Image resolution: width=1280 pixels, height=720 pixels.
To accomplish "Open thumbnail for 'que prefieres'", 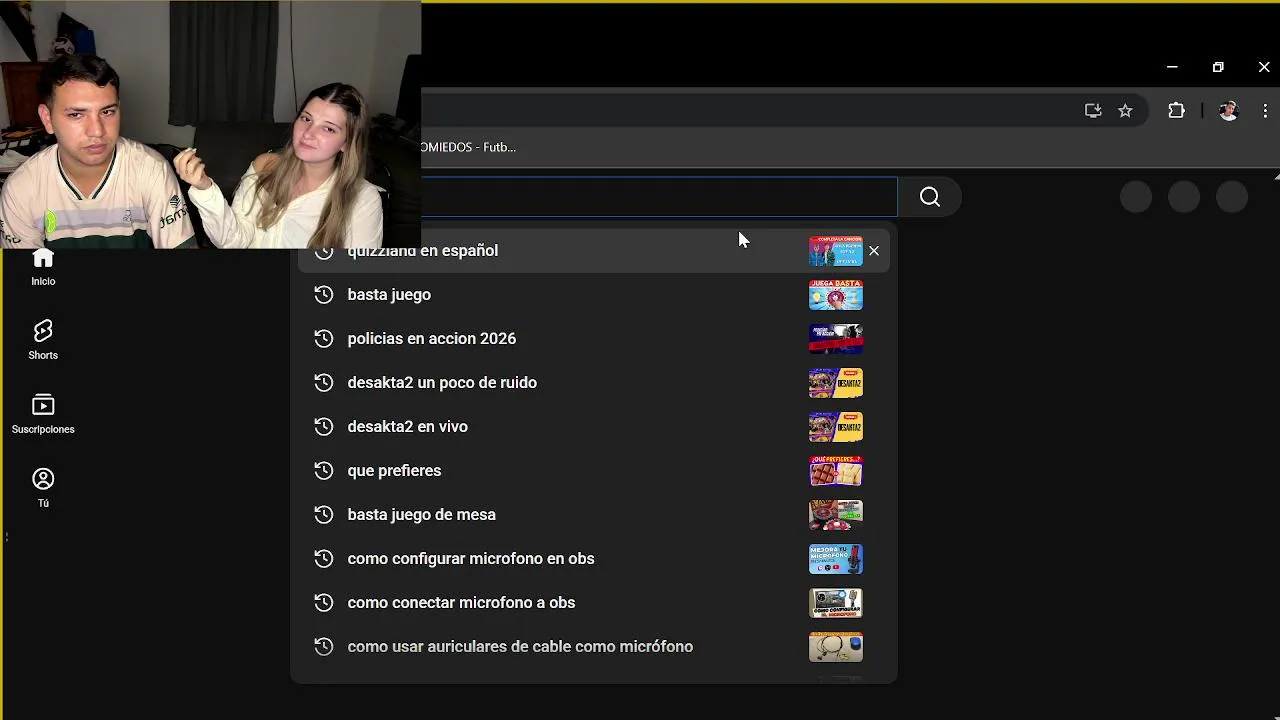I will click(x=835, y=470).
